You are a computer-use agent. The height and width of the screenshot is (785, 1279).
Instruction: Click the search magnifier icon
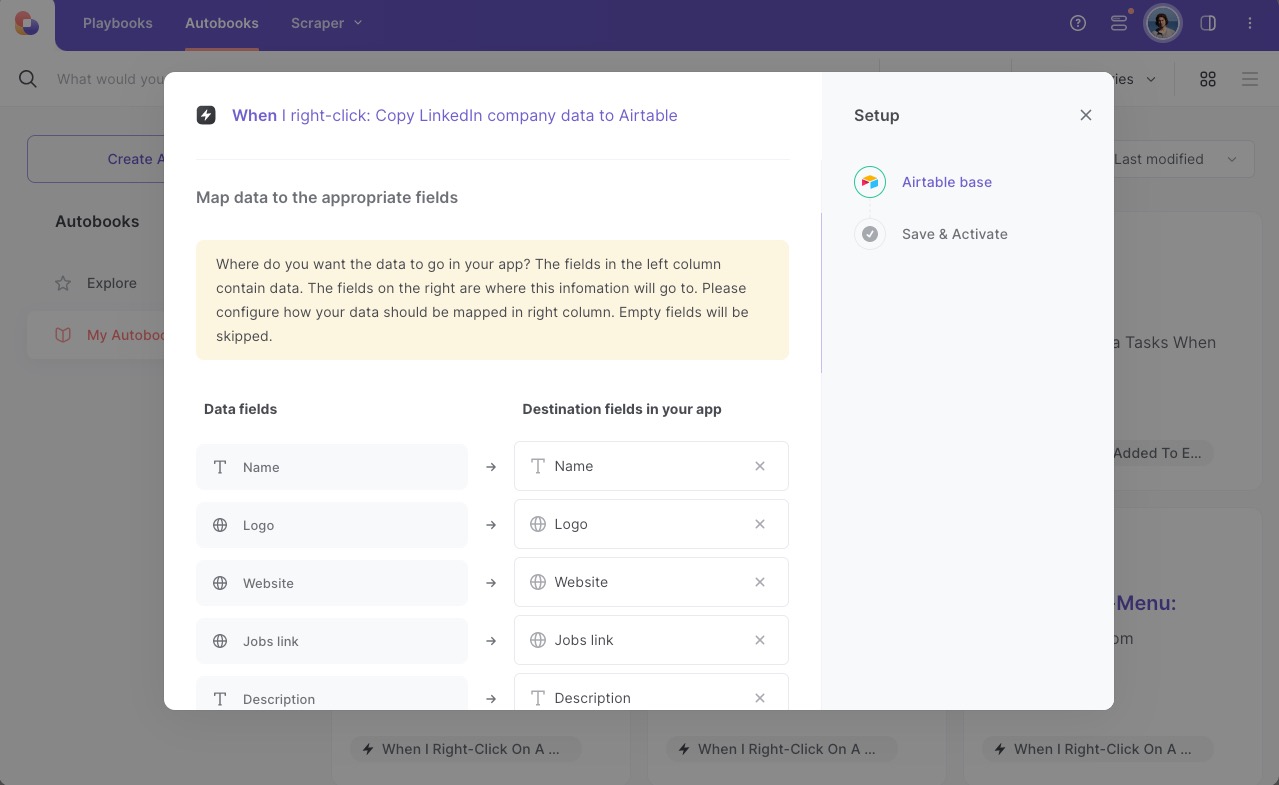coord(28,79)
